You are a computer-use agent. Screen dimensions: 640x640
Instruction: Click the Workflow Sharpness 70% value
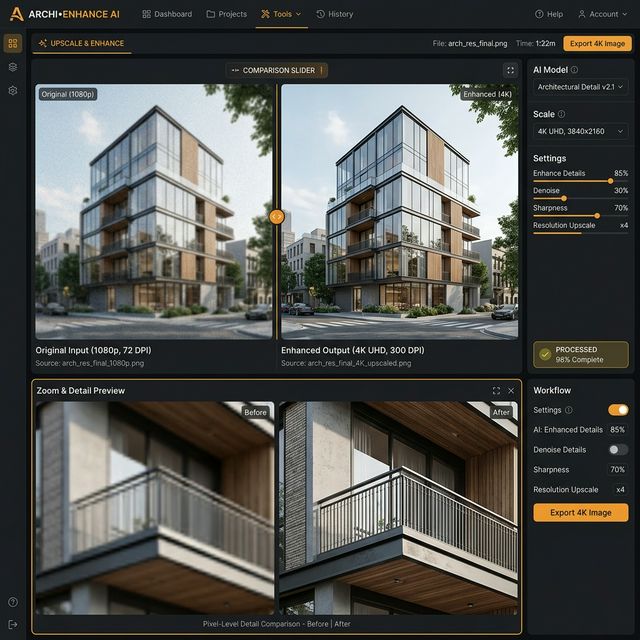pyautogui.click(x=617, y=470)
